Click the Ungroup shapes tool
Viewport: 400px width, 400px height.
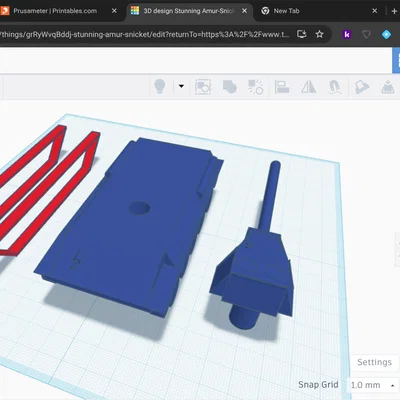coord(256,87)
